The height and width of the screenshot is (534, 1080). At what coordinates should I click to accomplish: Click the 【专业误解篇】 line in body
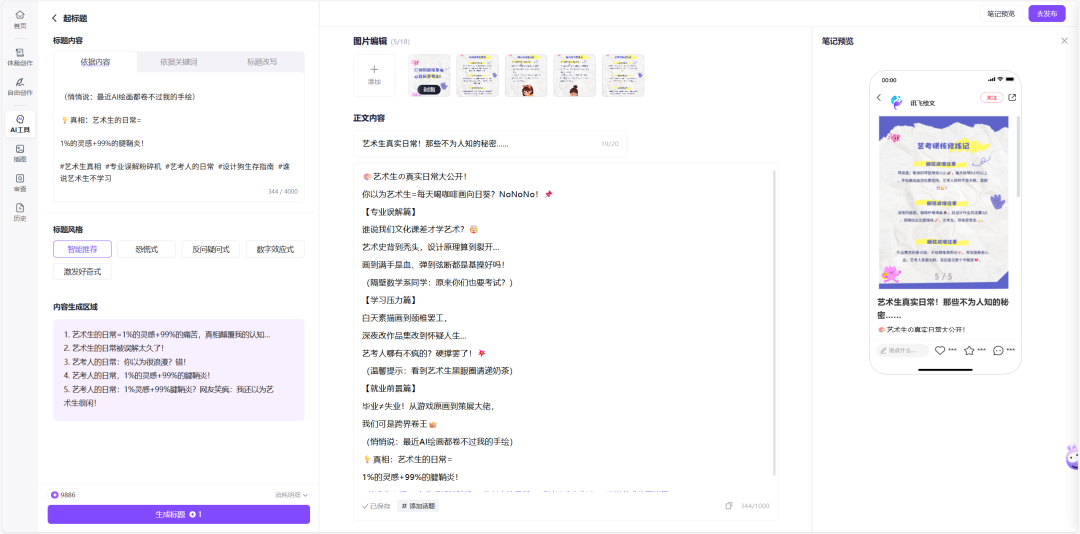(389, 212)
